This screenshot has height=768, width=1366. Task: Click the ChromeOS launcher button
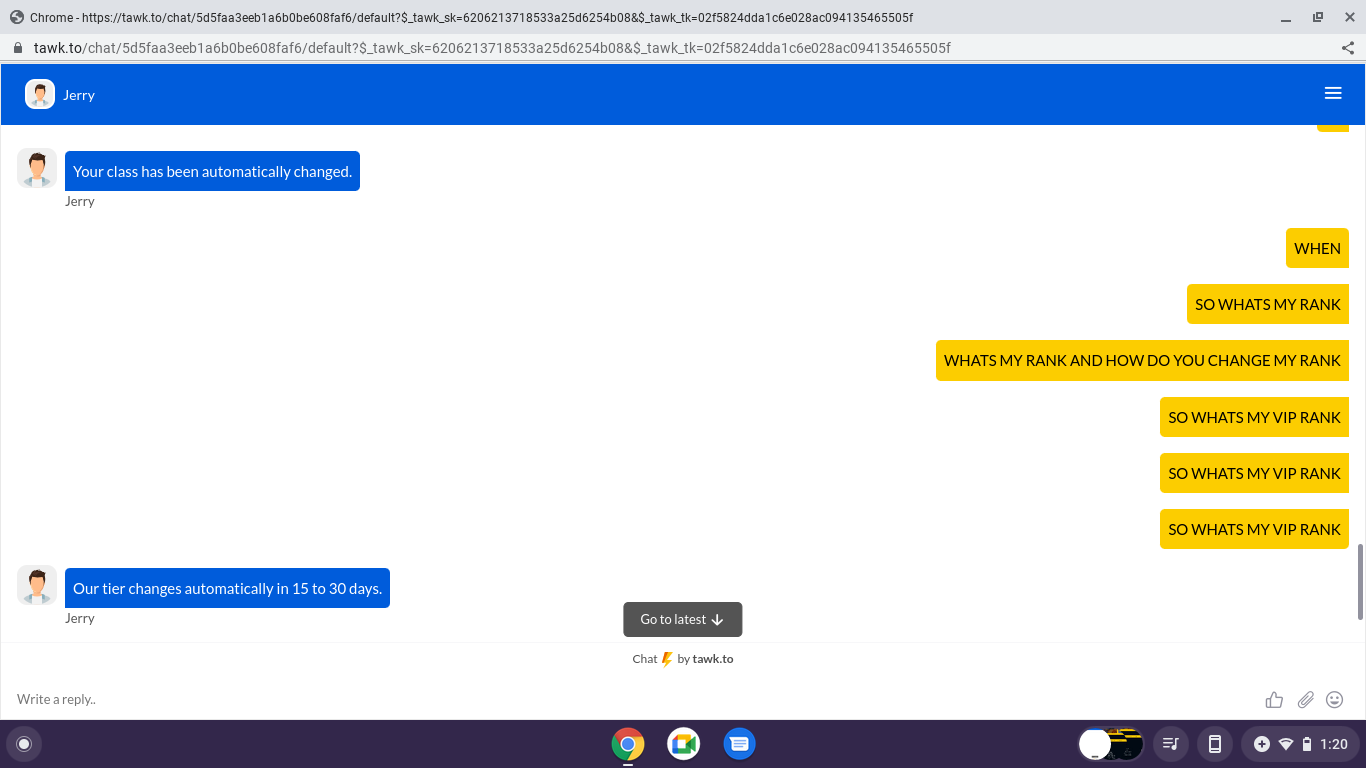tap(24, 744)
